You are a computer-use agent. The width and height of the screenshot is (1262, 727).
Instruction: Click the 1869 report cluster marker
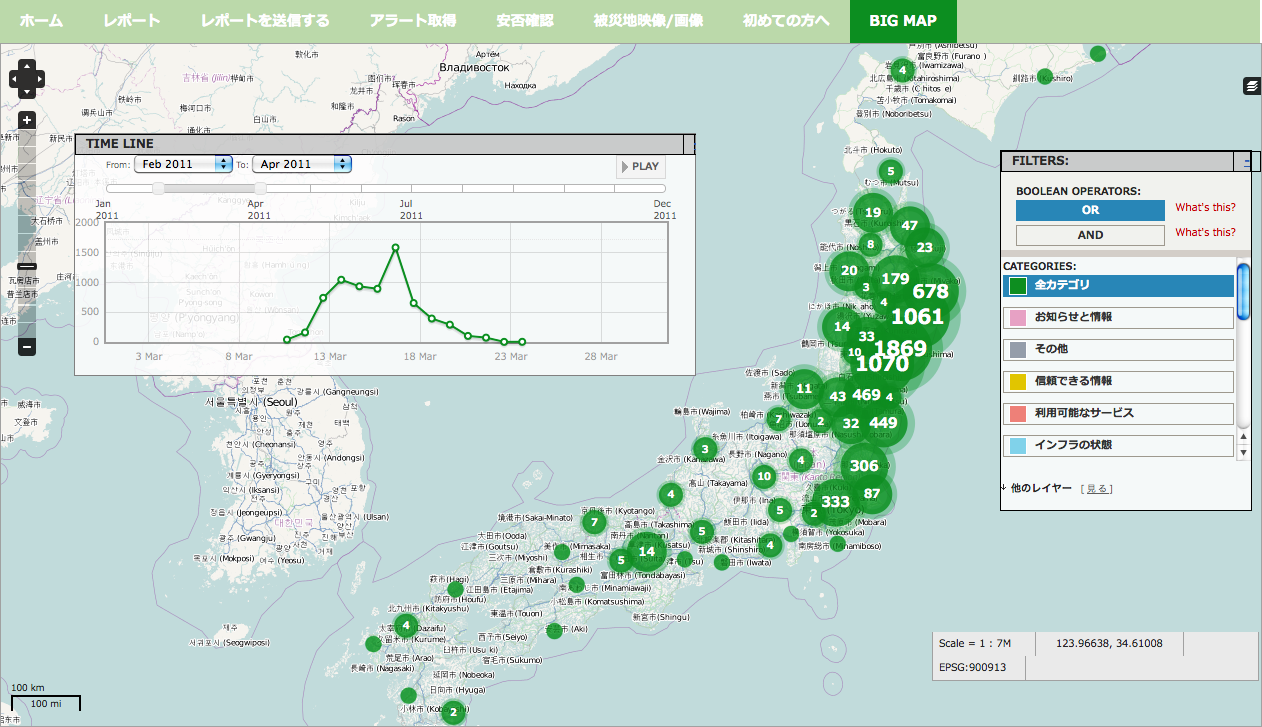(x=900, y=349)
